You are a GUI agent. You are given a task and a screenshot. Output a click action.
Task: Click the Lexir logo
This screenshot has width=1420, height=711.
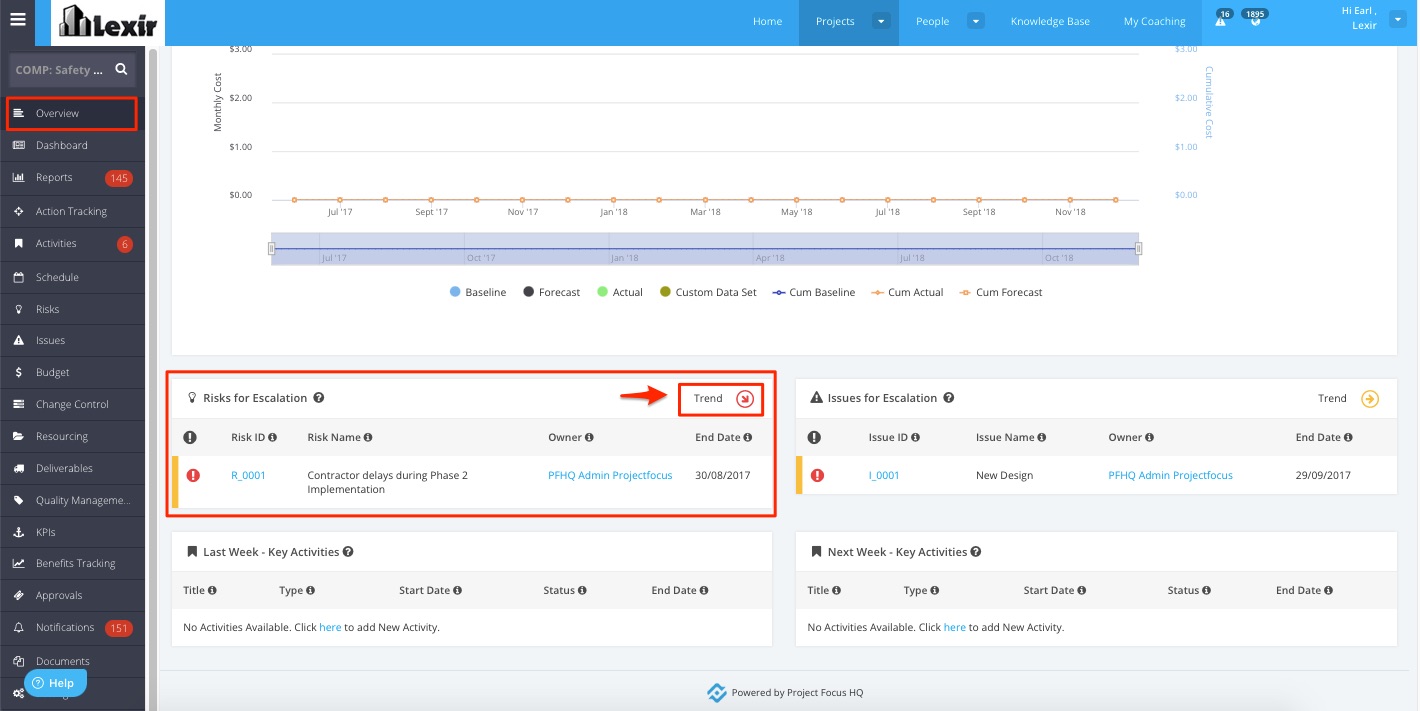click(x=107, y=22)
